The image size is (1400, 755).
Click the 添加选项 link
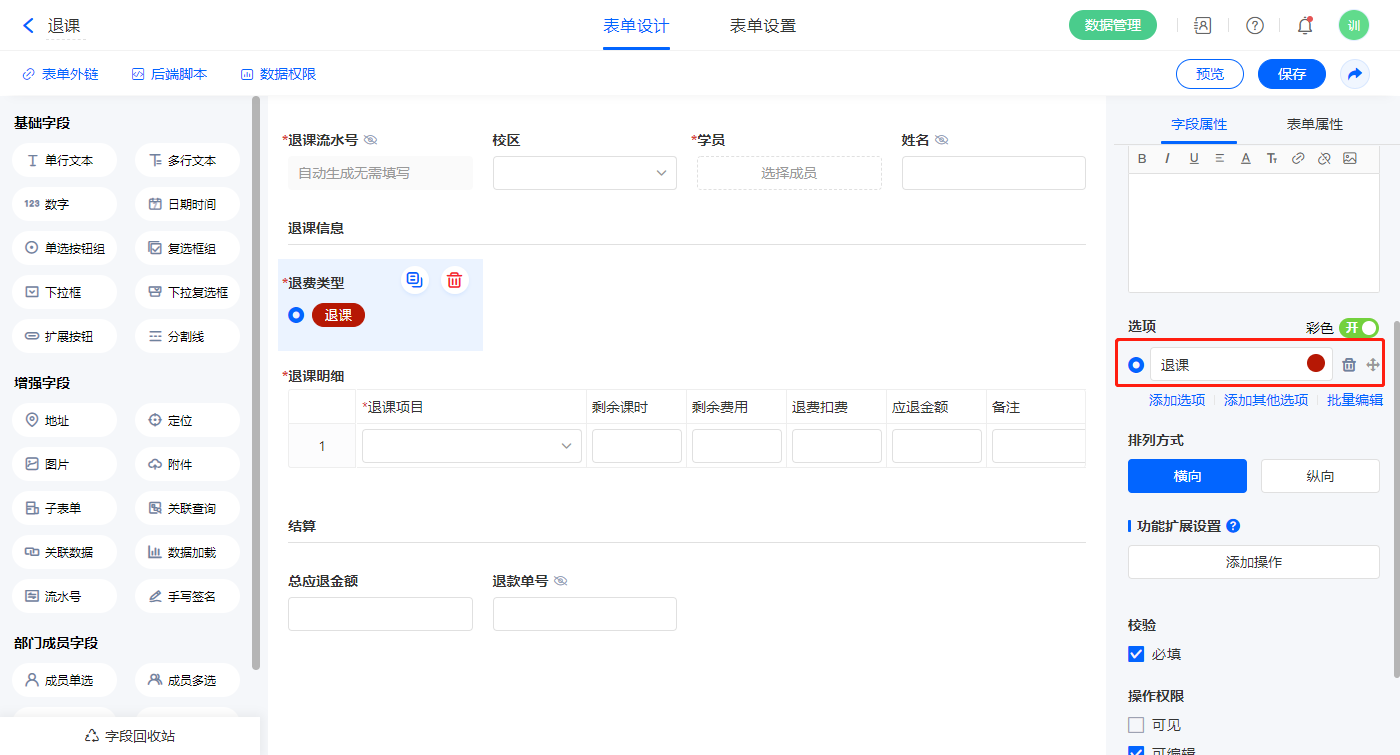1177,400
